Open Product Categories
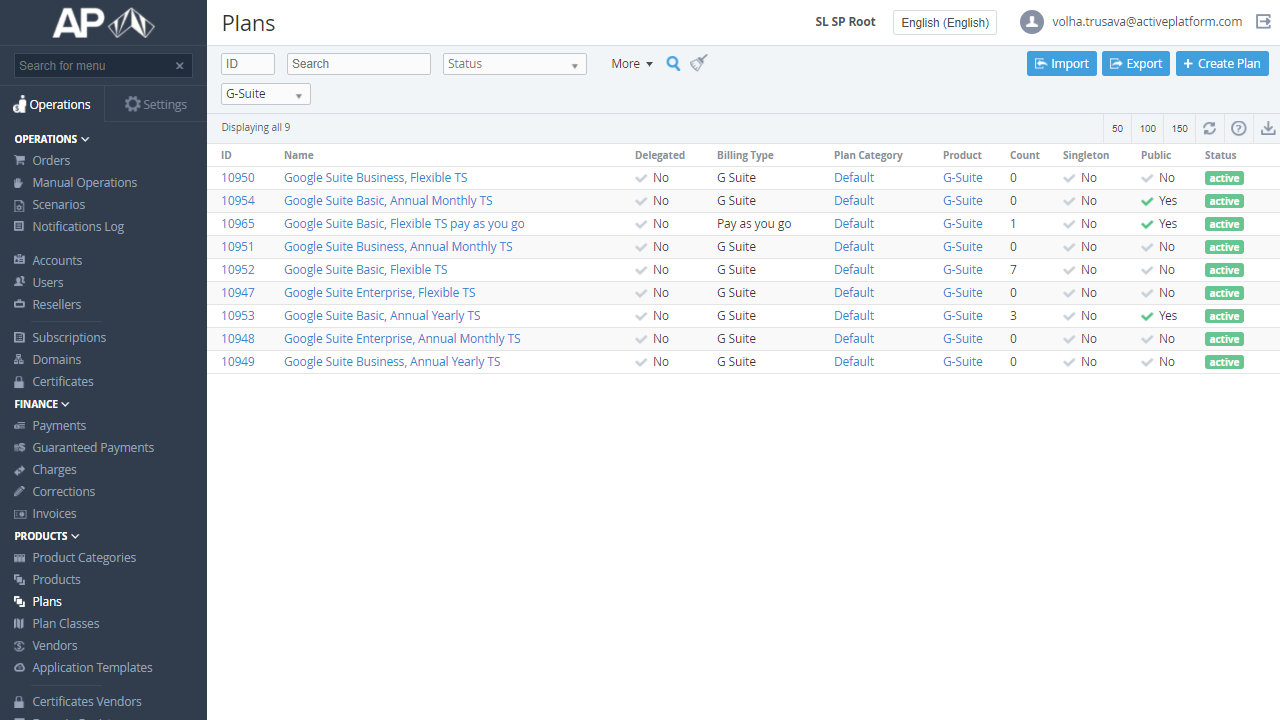The image size is (1280, 720). [84, 557]
